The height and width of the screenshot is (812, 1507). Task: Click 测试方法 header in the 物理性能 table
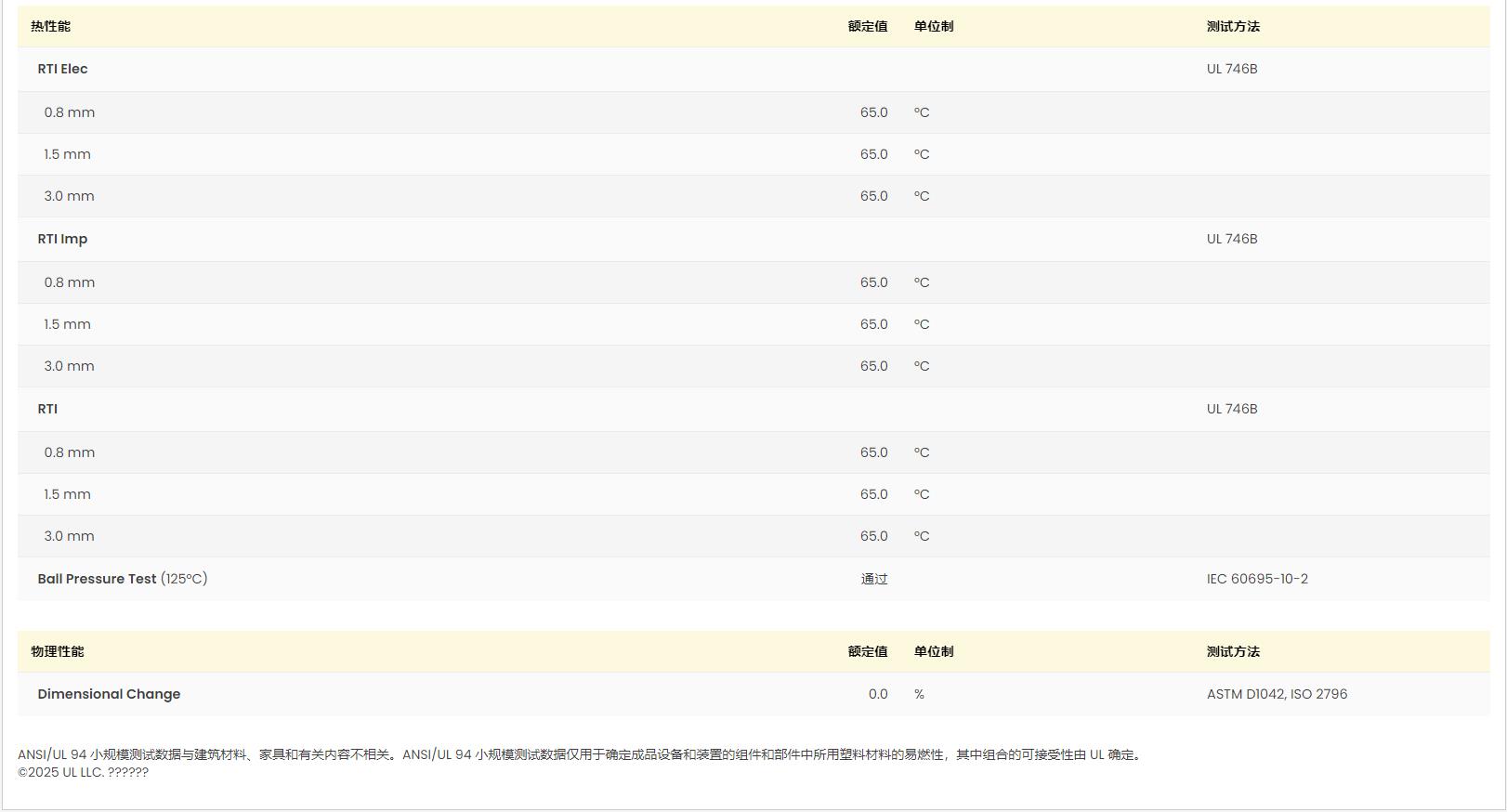pyautogui.click(x=1232, y=651)
